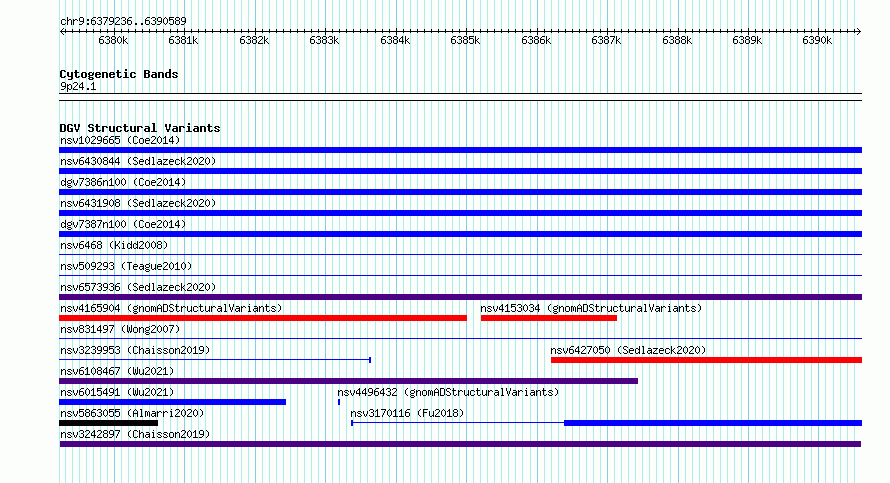Open the nsv3242897 (Chaisson2019) variant label
Image resolution: width=890 pixels, height=483 pixels.
pos(135,434)
